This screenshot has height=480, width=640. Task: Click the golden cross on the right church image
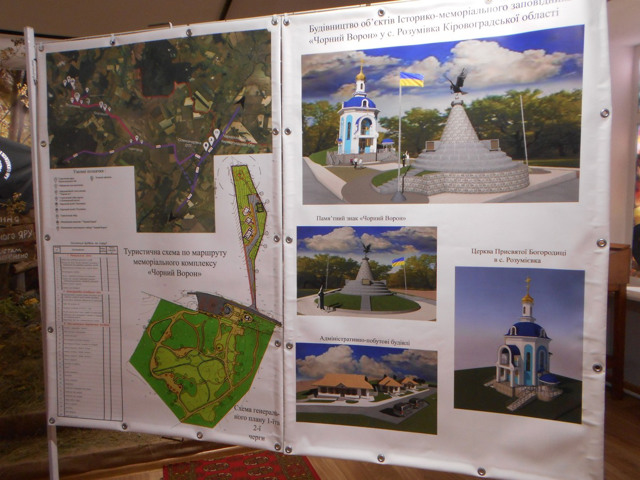[527, 284]
